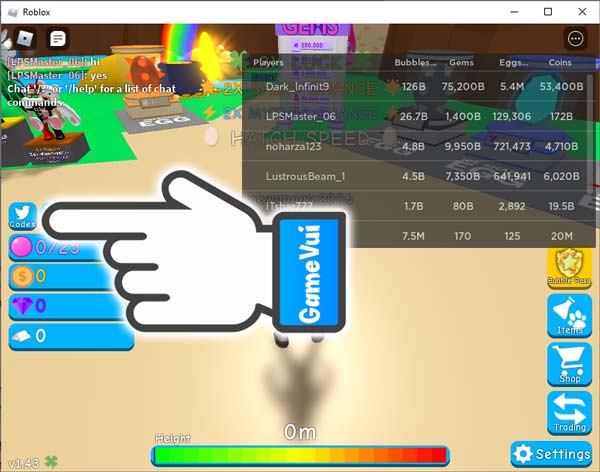Image resolution: width=600 pixels, height=472 pixels.
Task: Select LustrousBeam_1 leaderboard entry
Action: 305,177
